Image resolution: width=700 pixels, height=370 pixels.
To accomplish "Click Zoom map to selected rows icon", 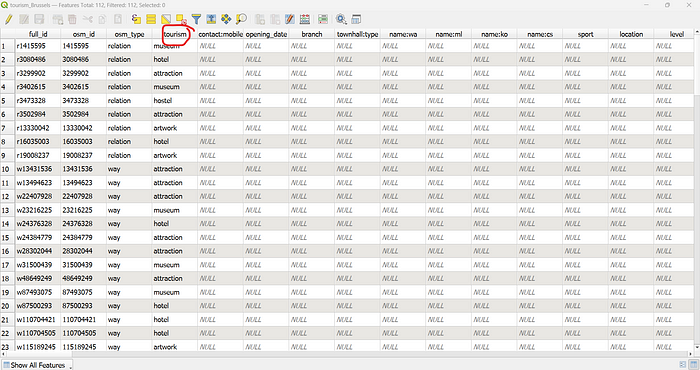I will tap(241, 19).
